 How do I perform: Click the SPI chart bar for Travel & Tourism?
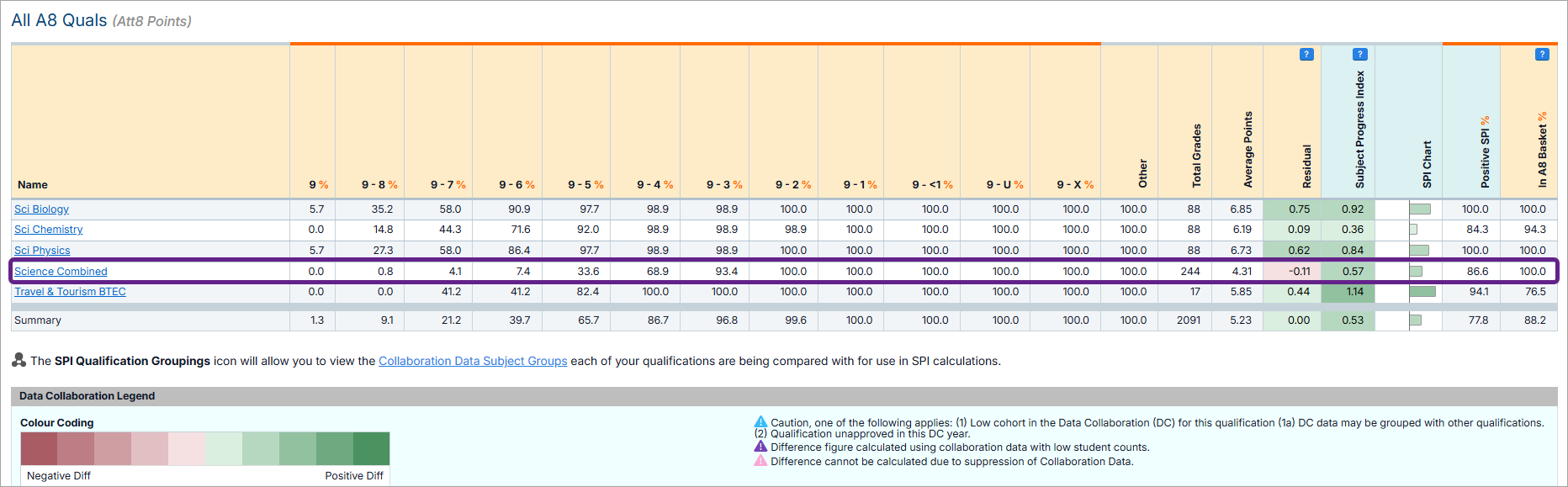tap(1422, 292)
